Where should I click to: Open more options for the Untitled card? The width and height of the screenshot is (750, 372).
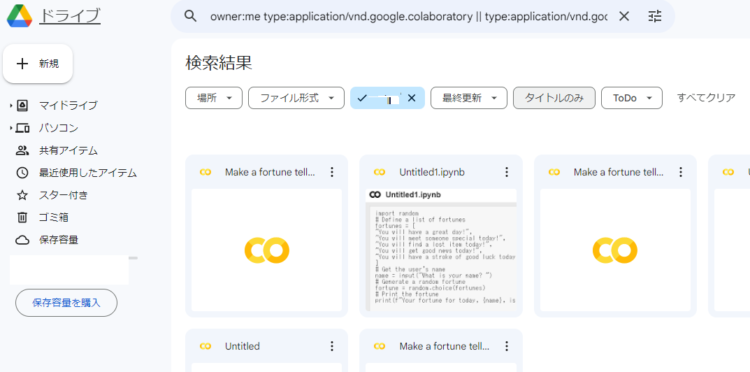[332, 346]
